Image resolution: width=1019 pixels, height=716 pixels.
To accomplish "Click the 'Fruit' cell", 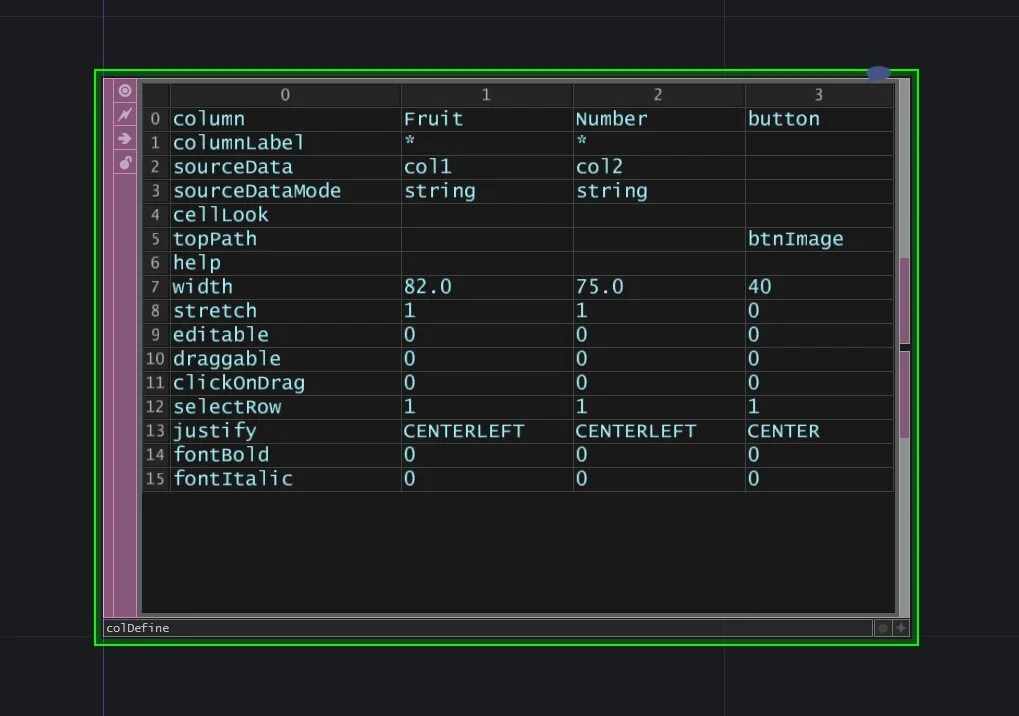I will [x=487, y=119].
